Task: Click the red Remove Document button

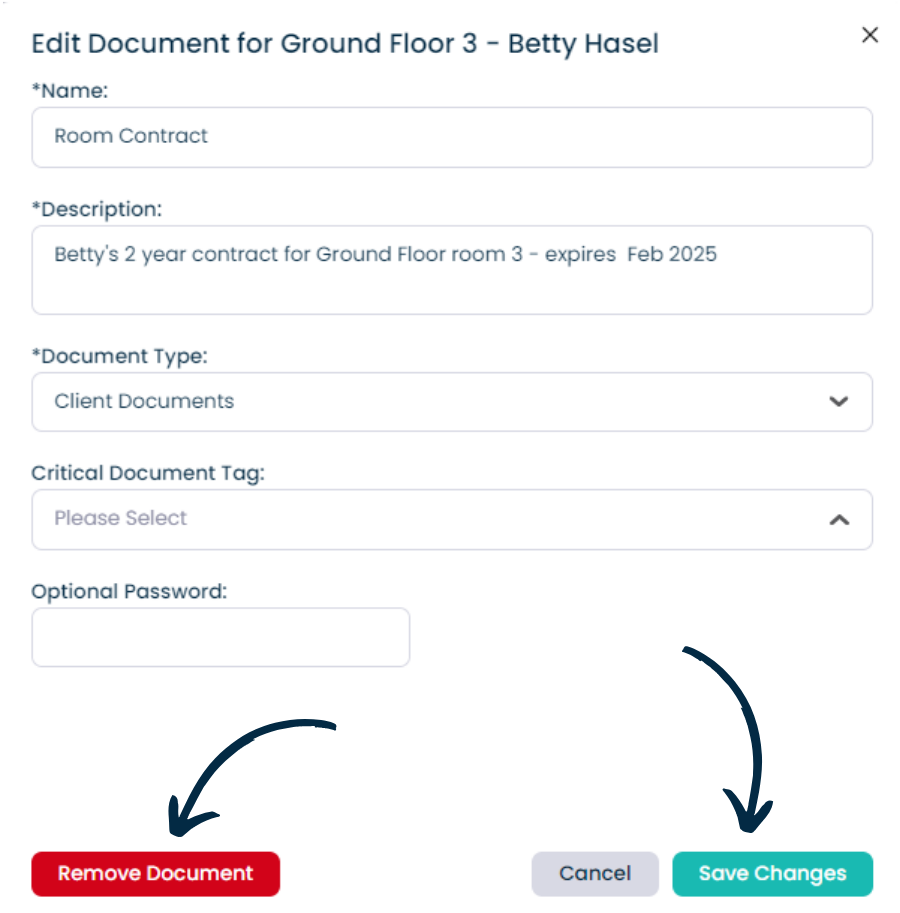Action: [155, 874]
